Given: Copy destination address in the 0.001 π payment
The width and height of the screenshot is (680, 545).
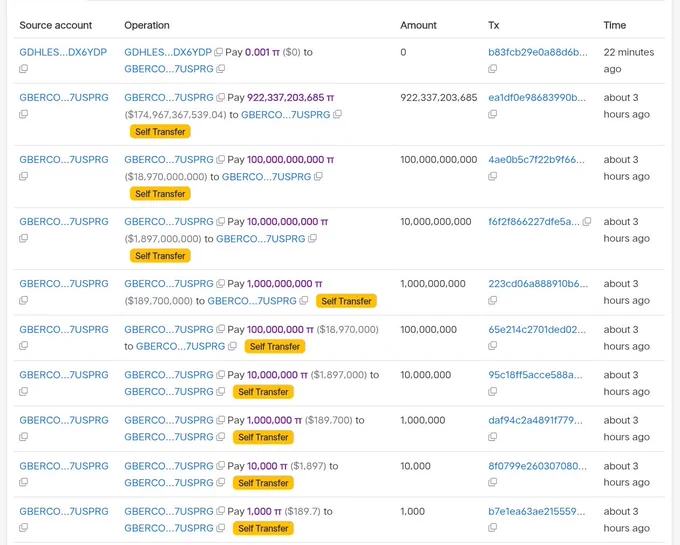Looking at the screenshot, I should click(220, 69).
